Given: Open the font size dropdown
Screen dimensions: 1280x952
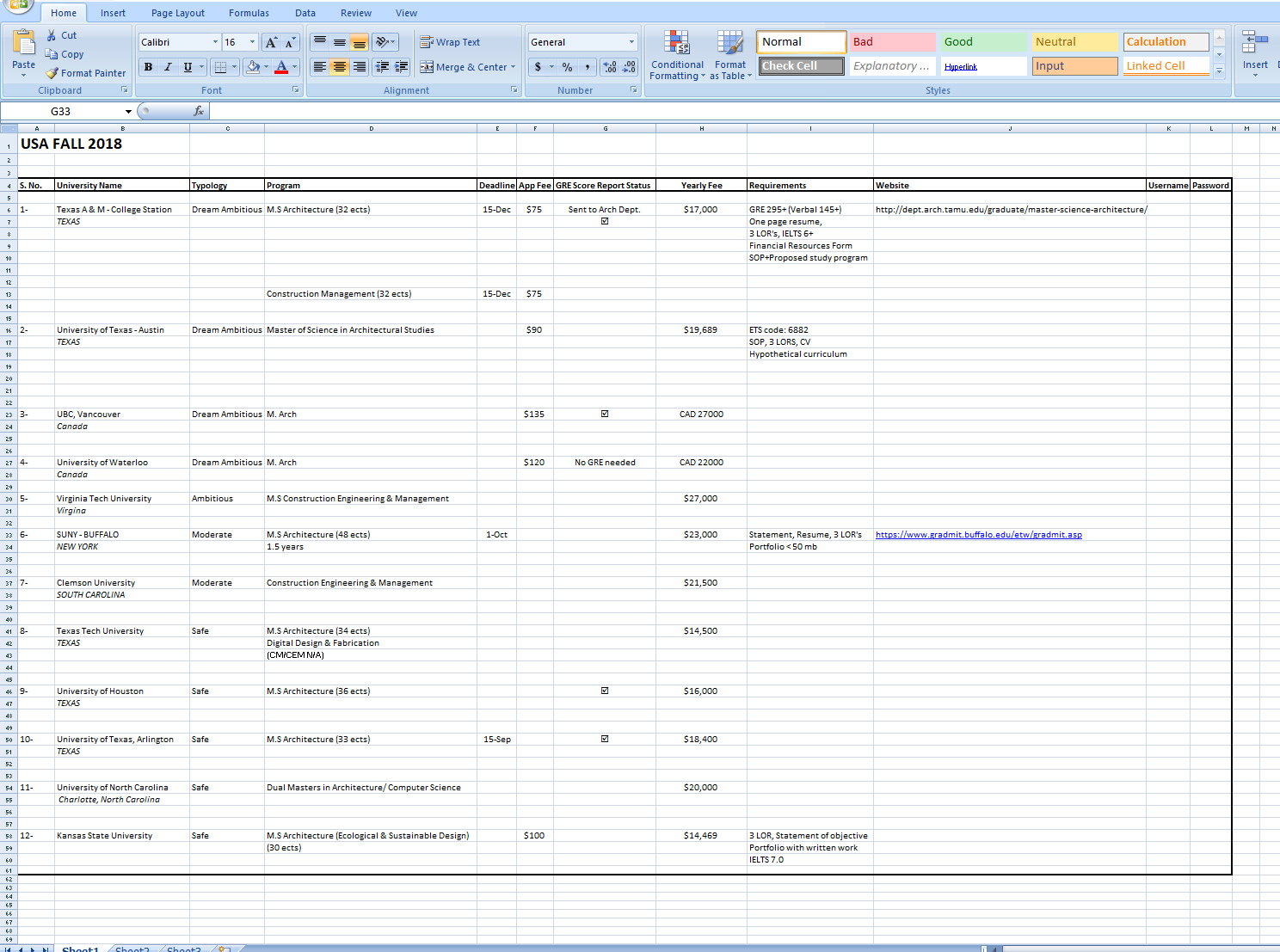Looking at the screenshot, I should [252, 42].
